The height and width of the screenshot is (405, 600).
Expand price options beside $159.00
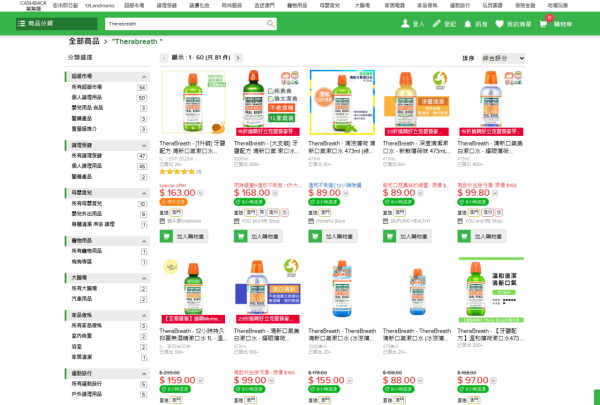(200, 381)
